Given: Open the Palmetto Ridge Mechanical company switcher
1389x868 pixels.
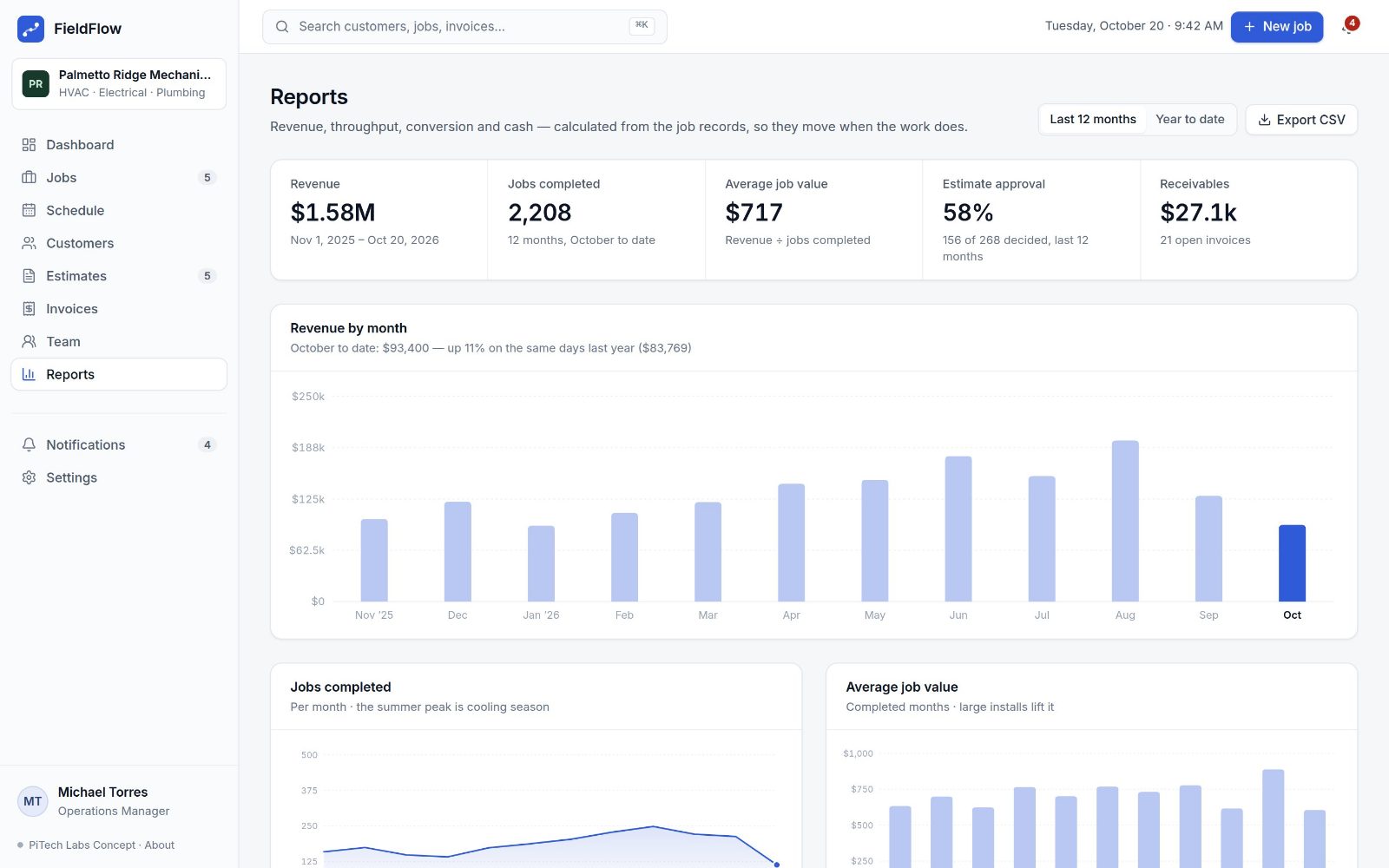Looking at the screenshot, I should [119, 84].
